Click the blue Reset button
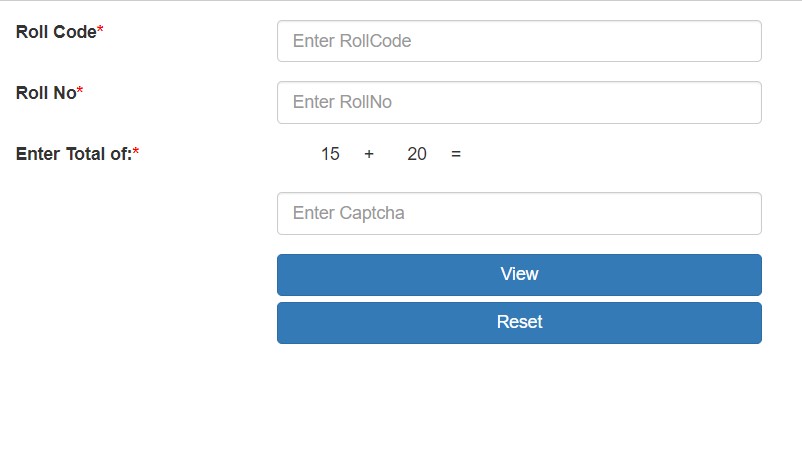Screen dimensions: 802x471 tap(519, 323)
